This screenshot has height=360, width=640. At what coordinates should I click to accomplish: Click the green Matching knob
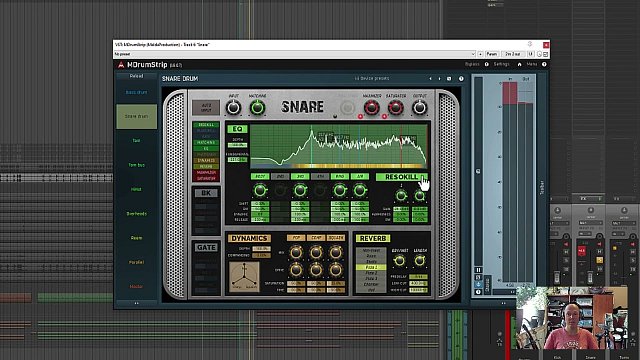click(x=258, y=108)
